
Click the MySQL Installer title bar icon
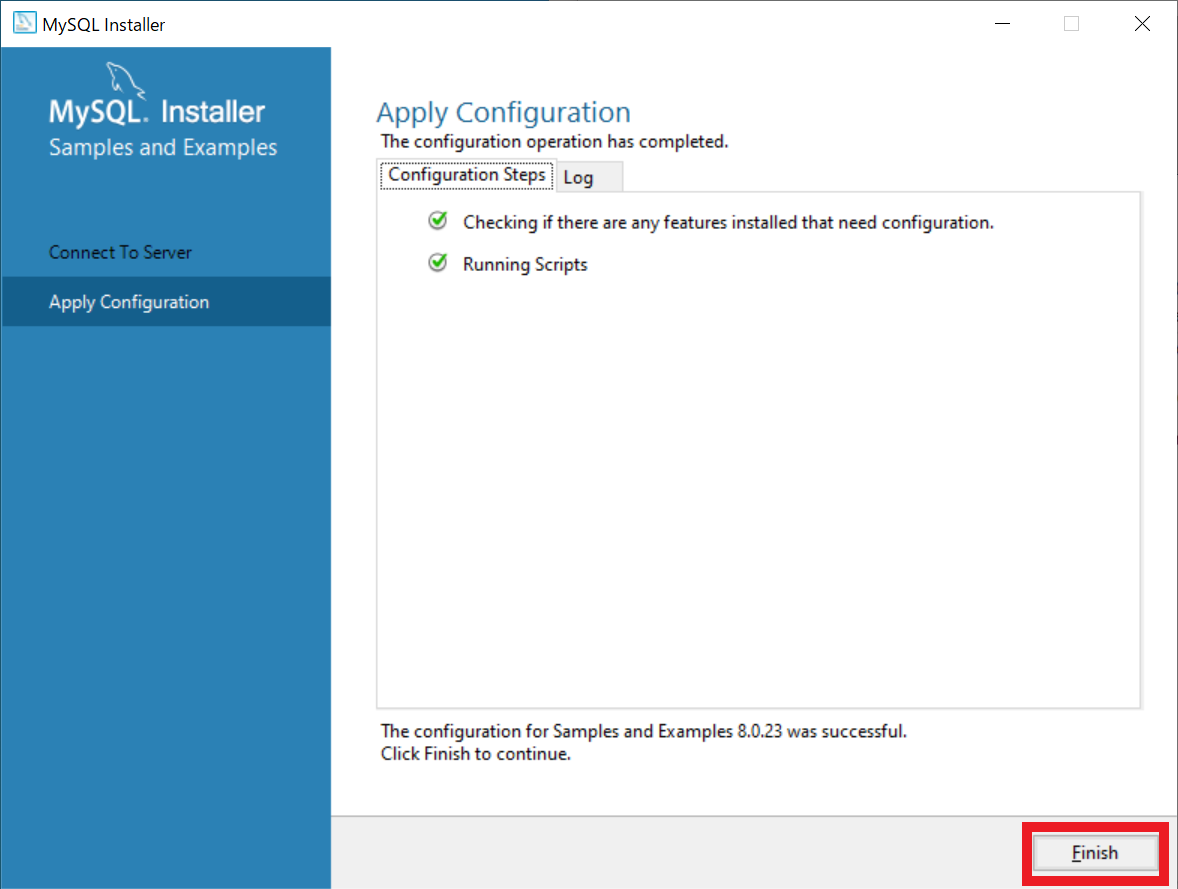coord(24,23)
